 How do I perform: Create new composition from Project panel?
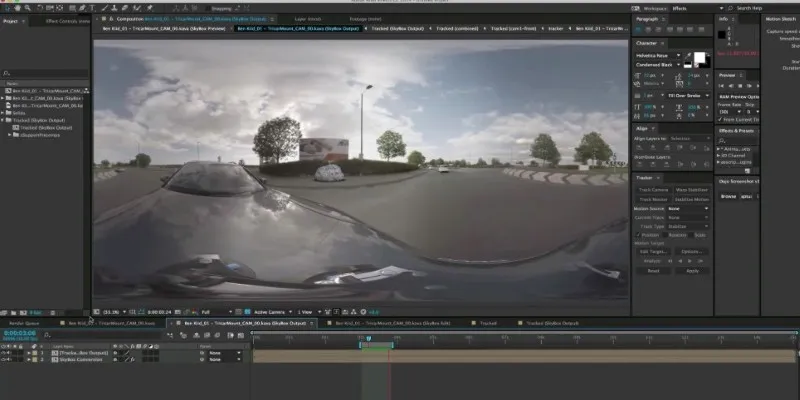click(22, 312)
